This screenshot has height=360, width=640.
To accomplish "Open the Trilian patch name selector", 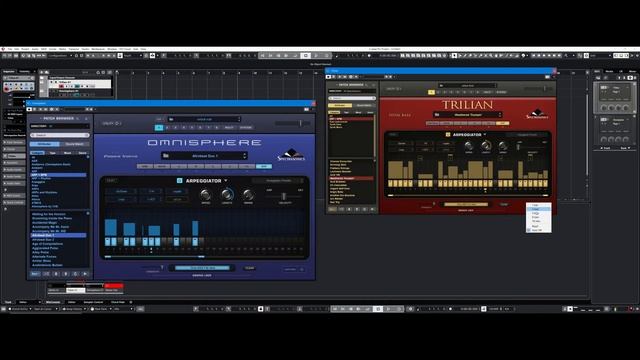I will (468, 115).
